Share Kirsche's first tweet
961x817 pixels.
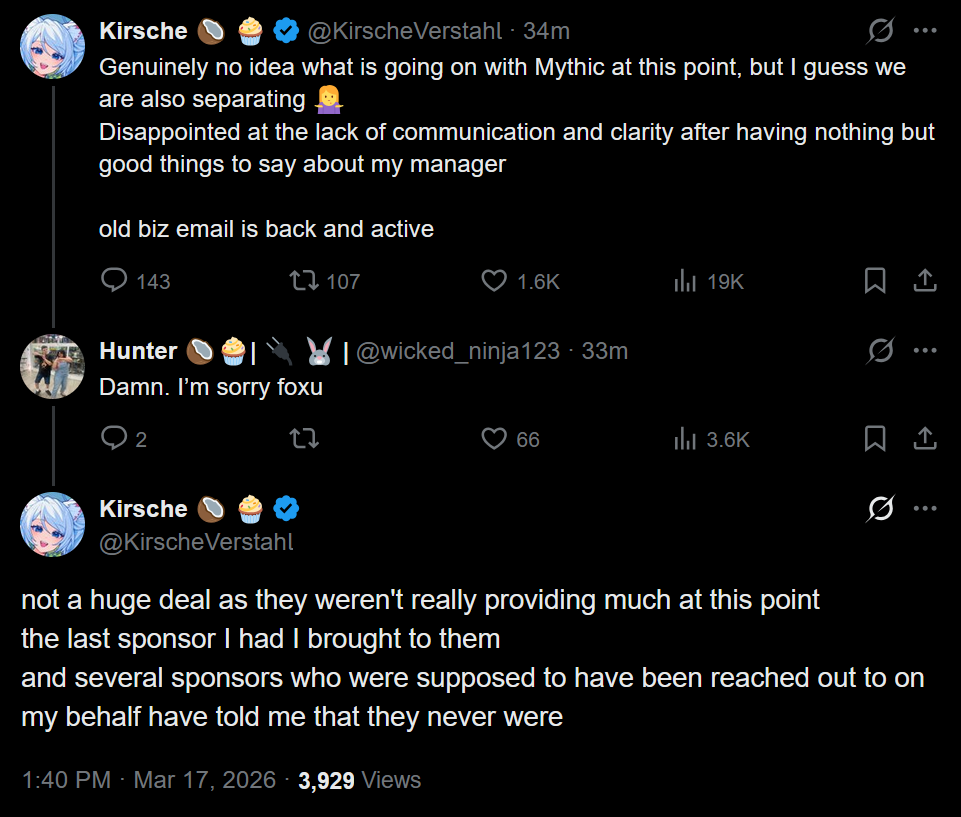925,281
